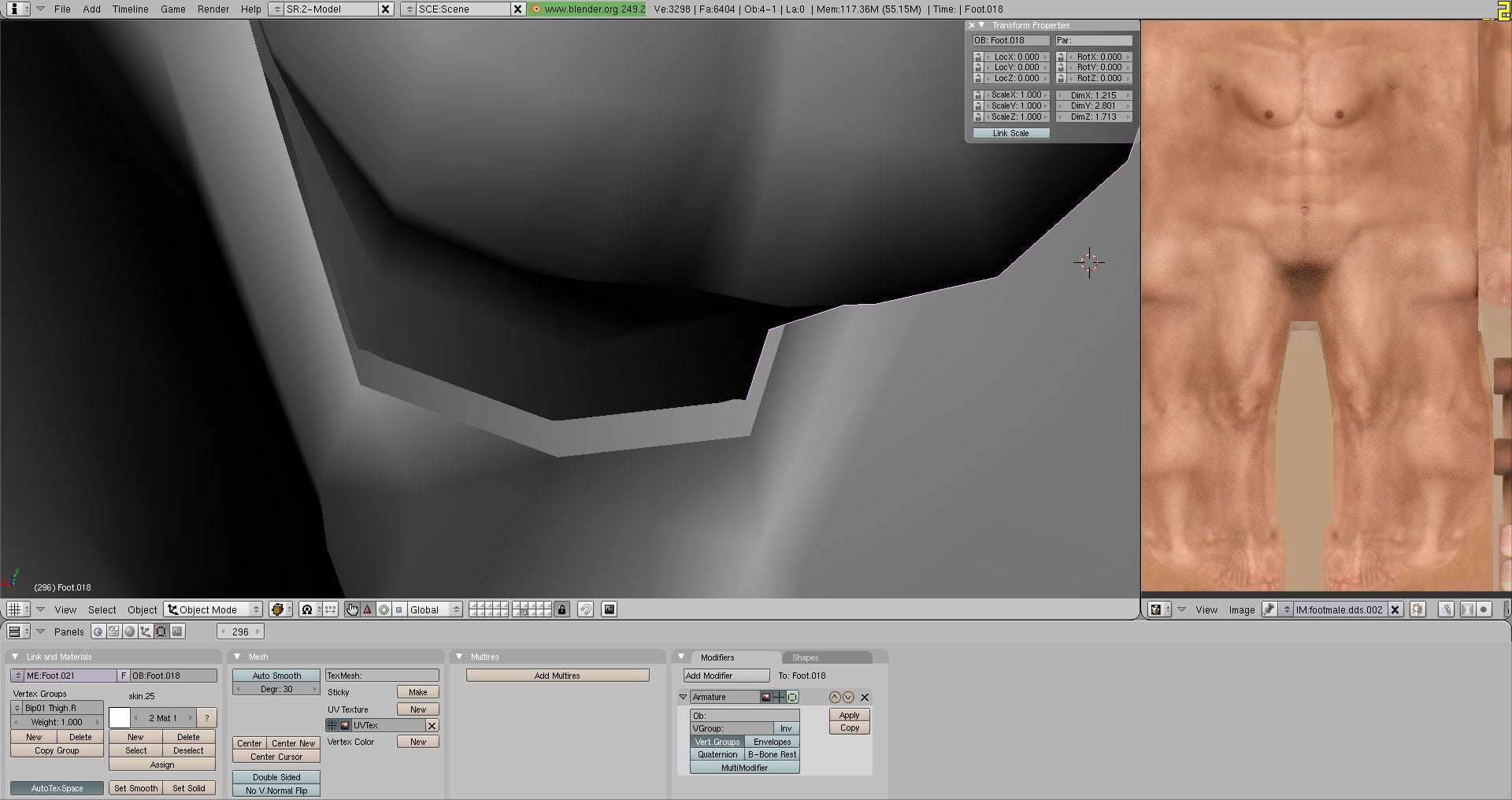The width and height of the screenshot is (1512, 800).
Task: Select the scale manipulator square icon
Action: coord(398,609)
